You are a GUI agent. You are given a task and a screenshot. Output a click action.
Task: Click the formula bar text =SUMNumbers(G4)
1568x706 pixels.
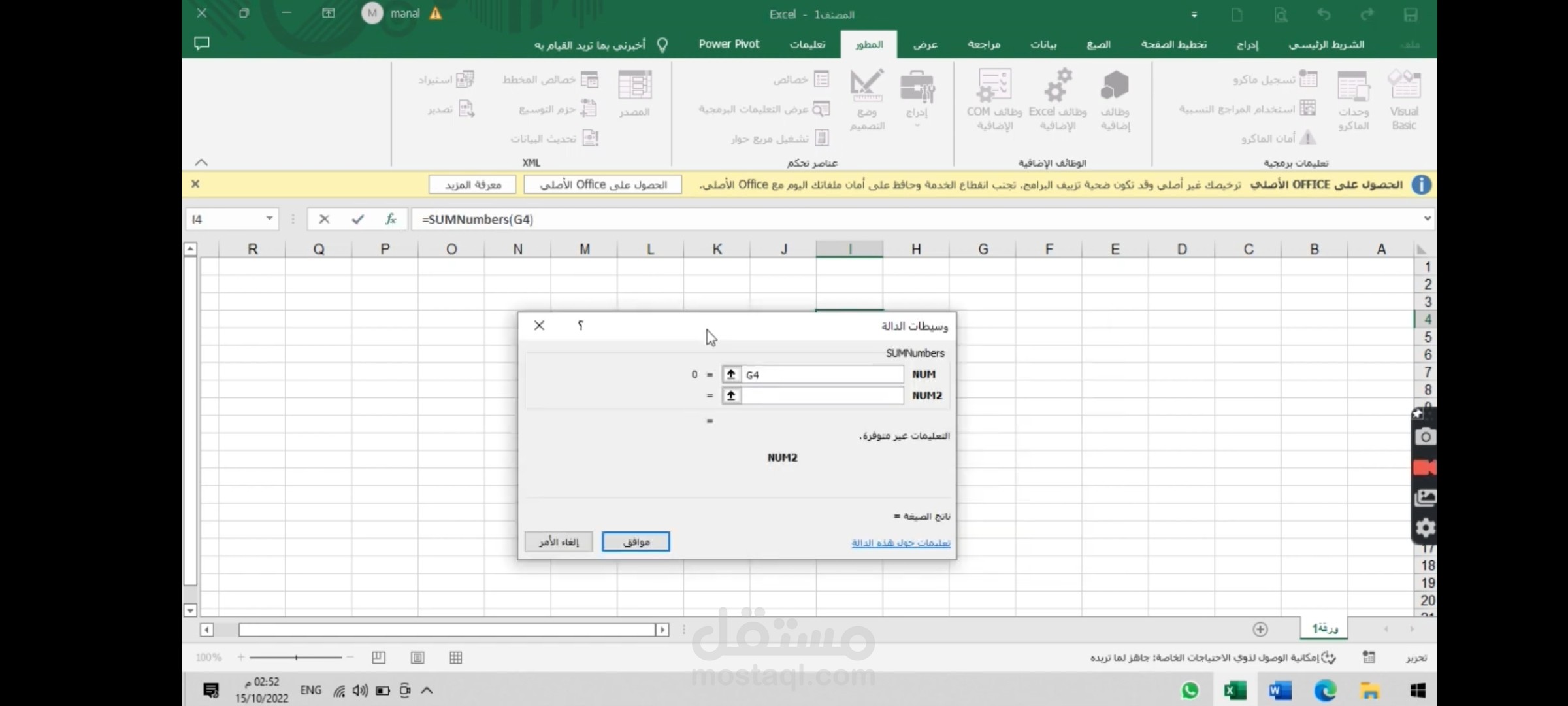[478, 220]
